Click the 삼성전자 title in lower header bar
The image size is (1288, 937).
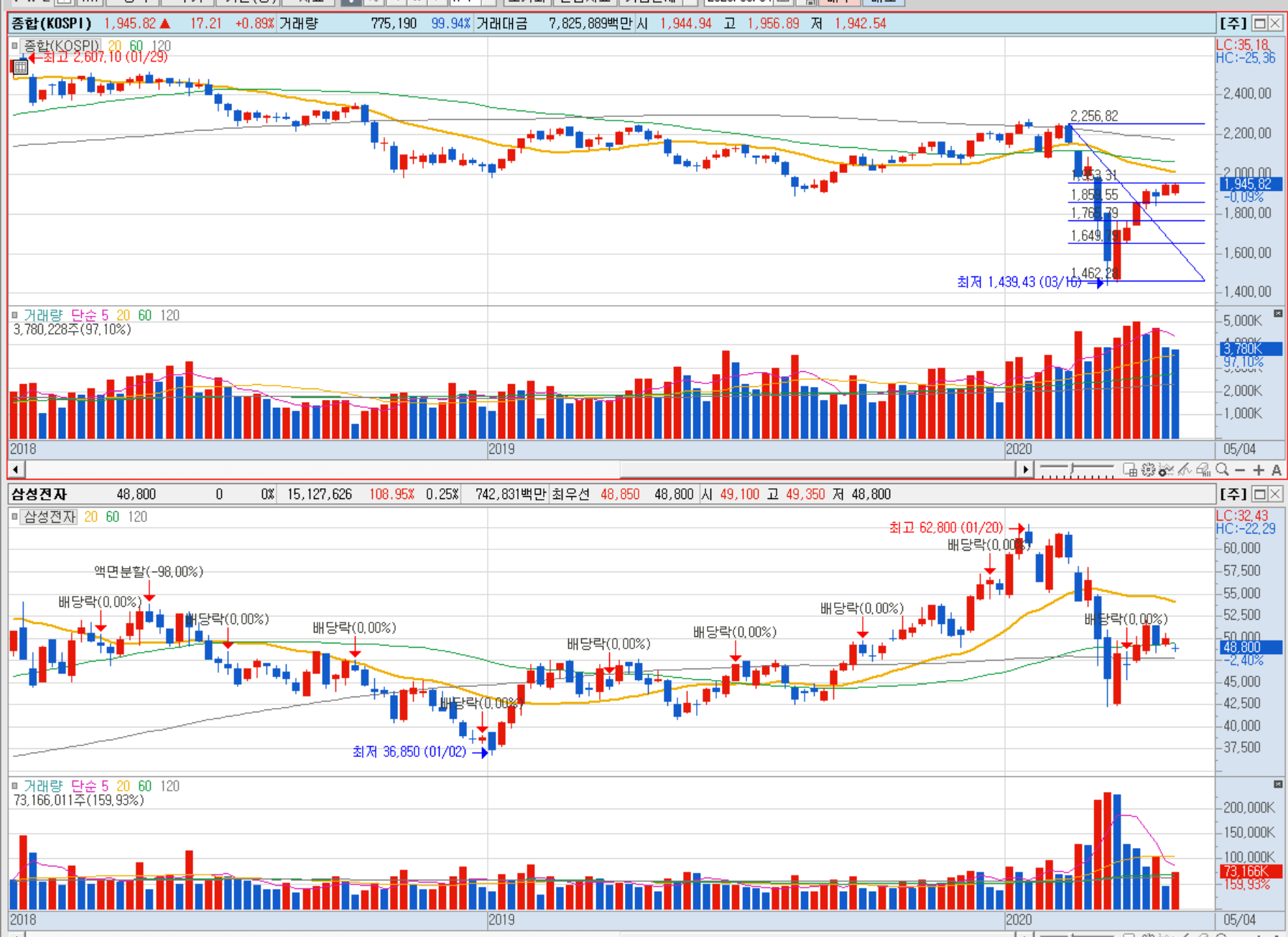(40, 494)
